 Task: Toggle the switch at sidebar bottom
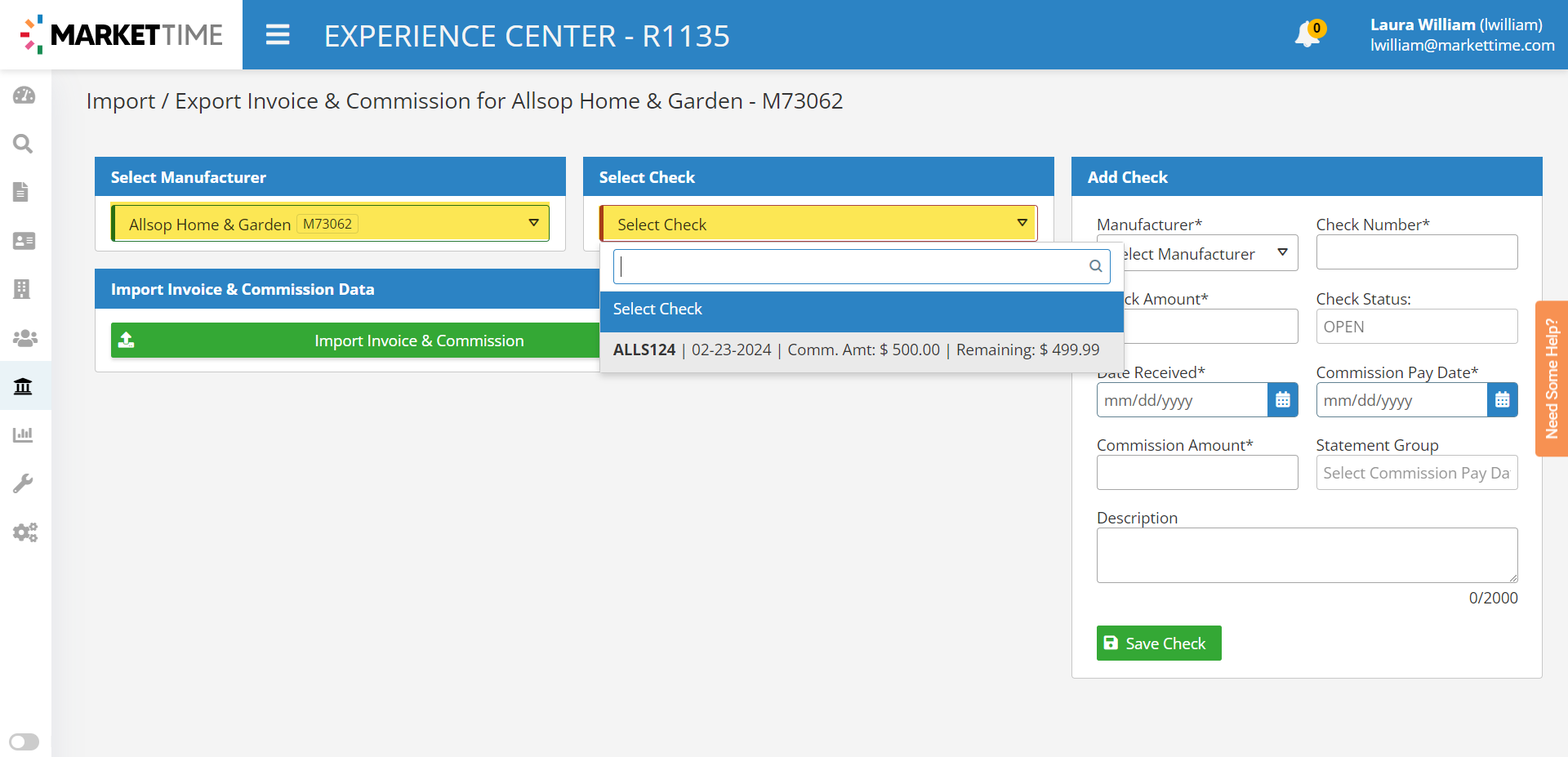click(24, 741)
